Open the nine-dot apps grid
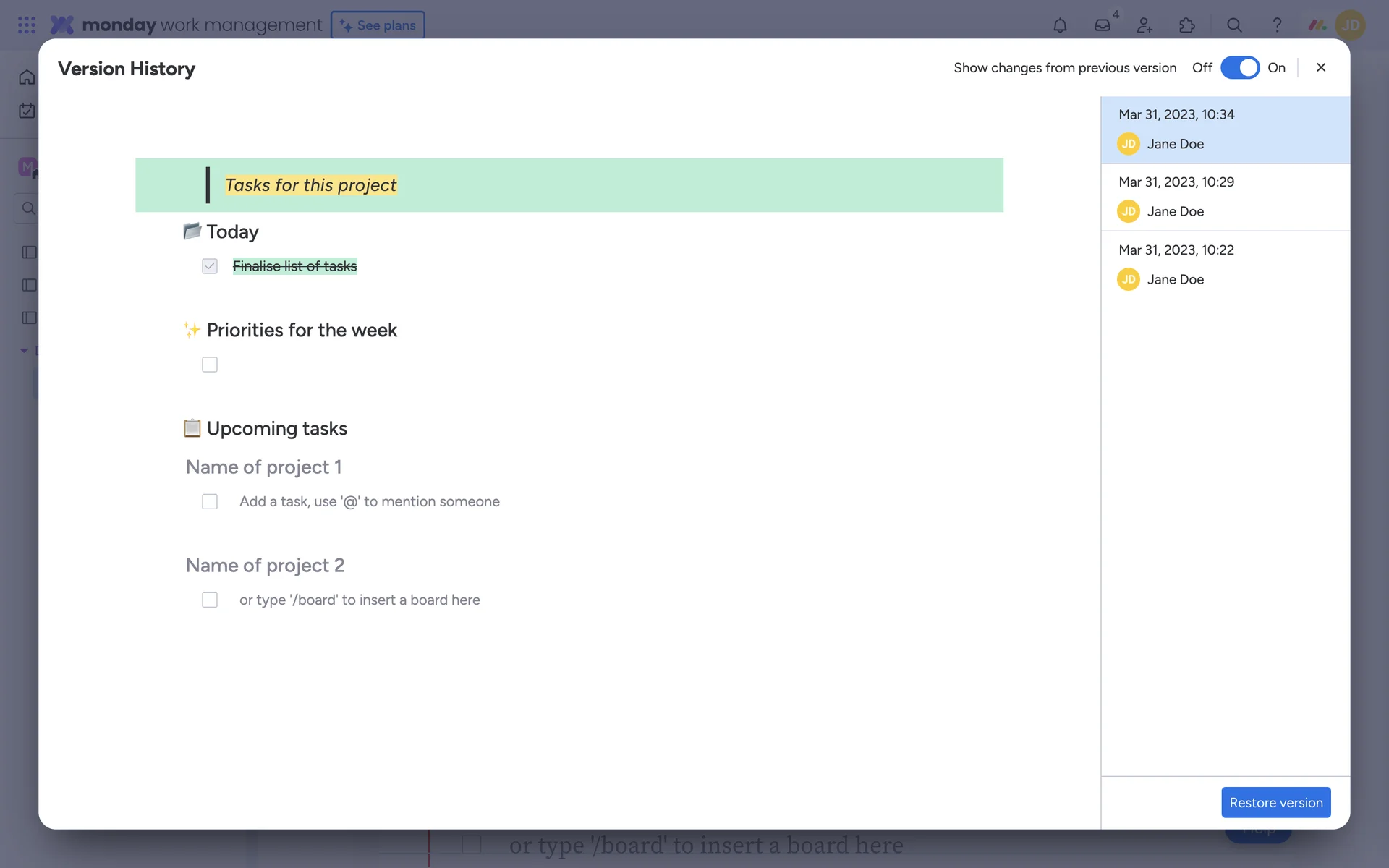Viewport: 1389px width, 868px height. [x=27, y=25]
